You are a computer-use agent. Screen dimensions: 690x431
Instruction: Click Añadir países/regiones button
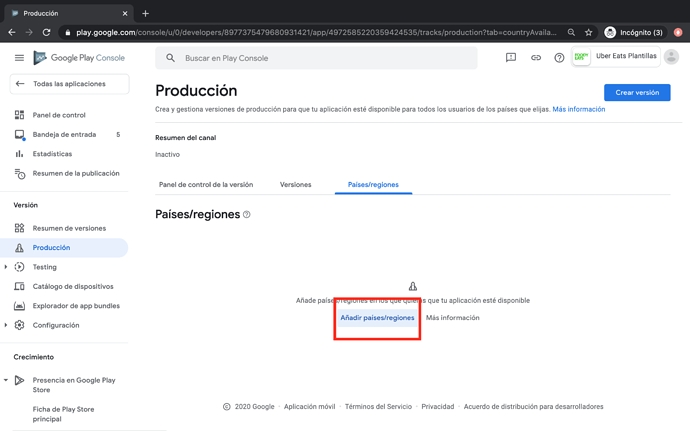pos(377,318)
